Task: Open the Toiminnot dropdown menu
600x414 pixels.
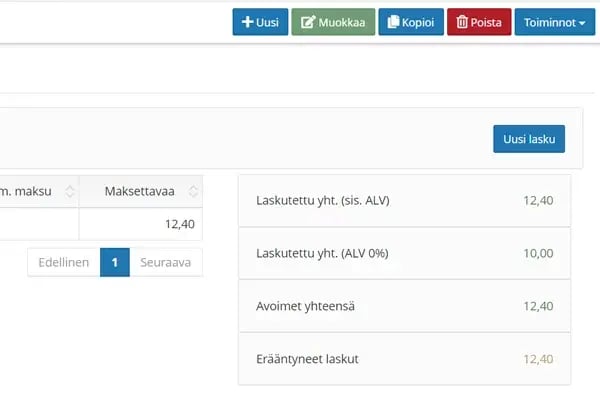Action: coord(554,22)
